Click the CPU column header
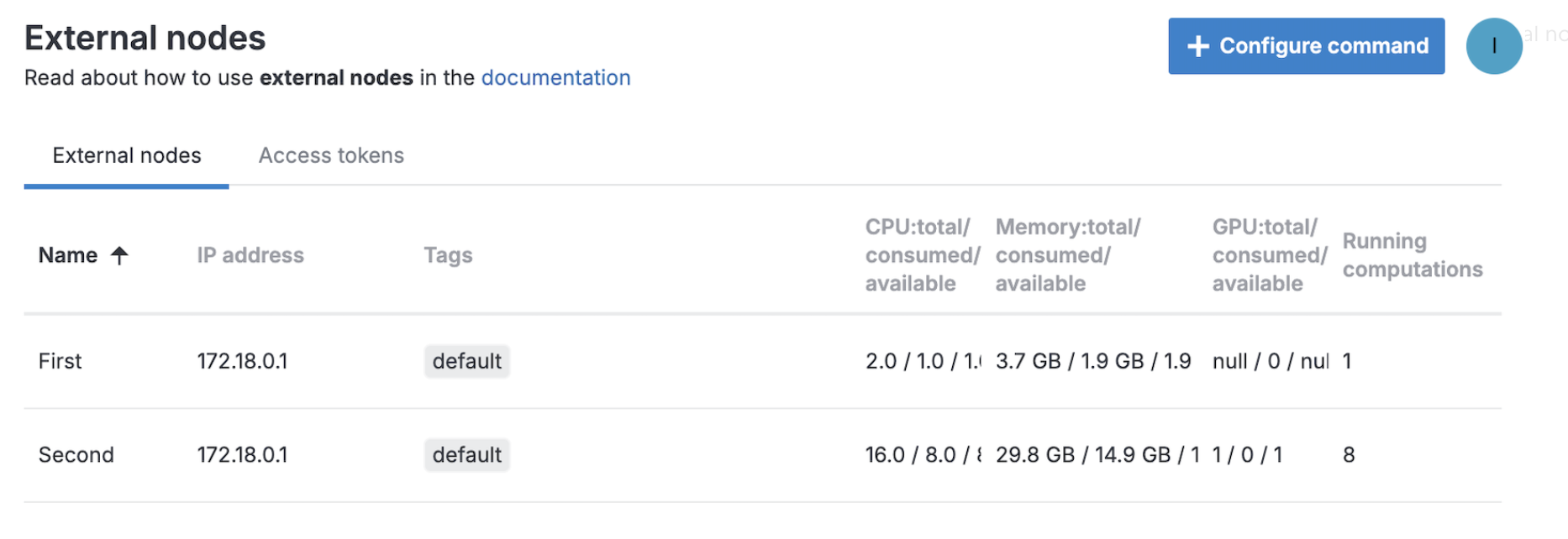1568x539 pixels. (922, 254)
